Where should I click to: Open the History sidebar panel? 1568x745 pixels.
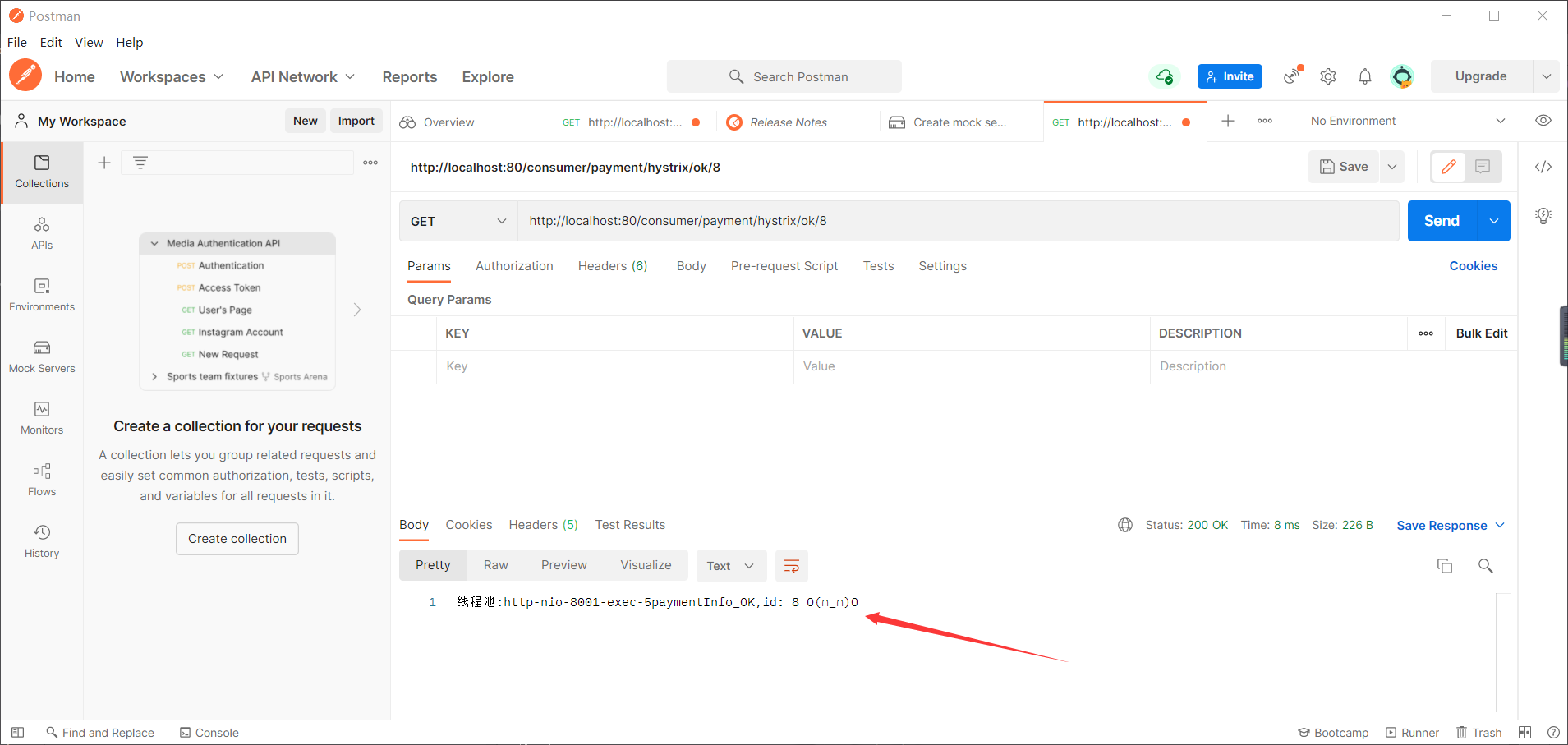(x=42, y=541)
